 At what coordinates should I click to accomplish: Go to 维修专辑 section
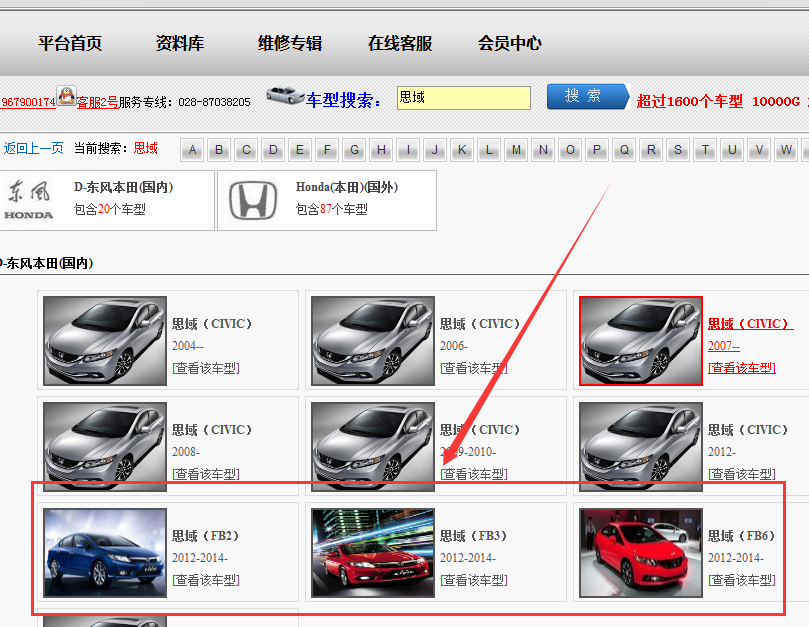290,43
